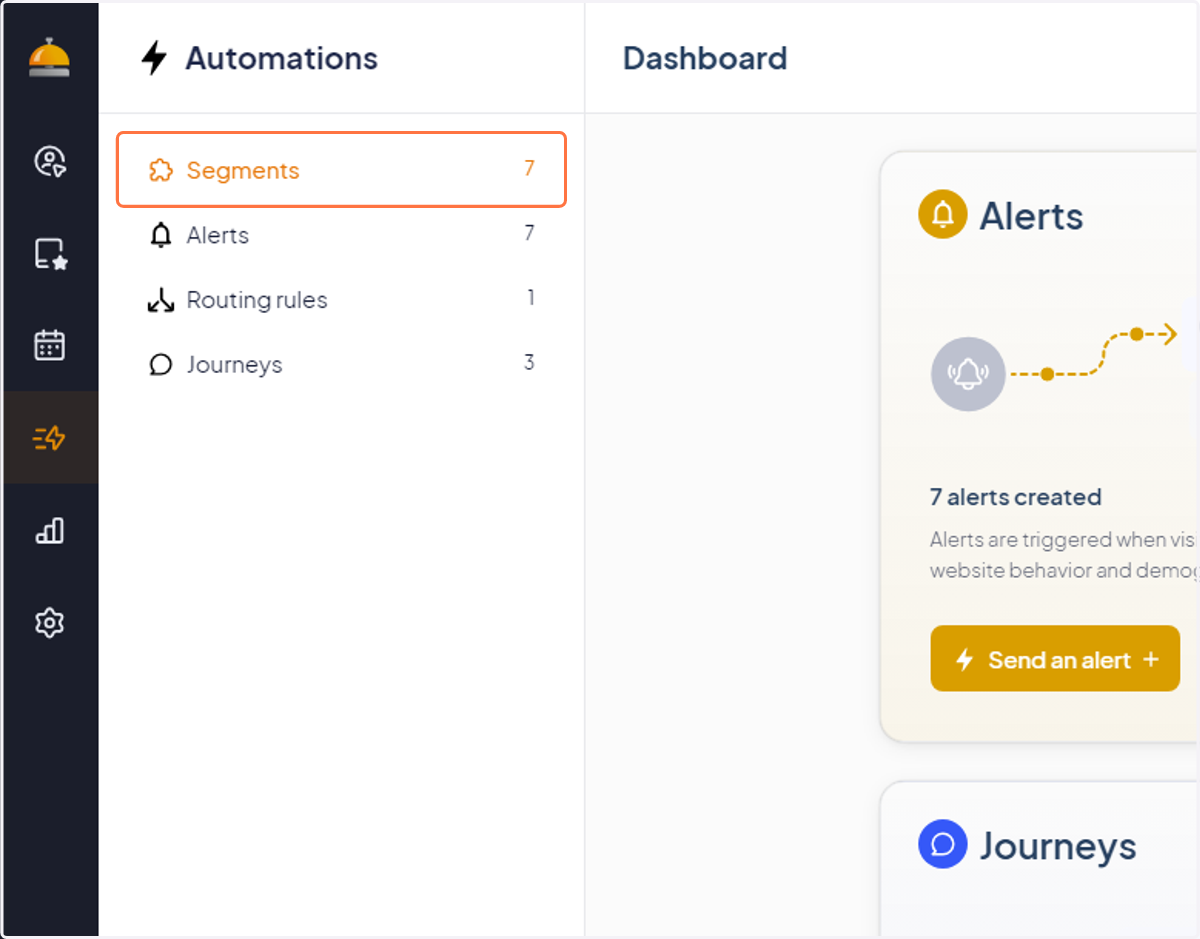Viewport: 1200px width, 939px height.
Task: Click the Journeys count 3
Action: coord(529,362)
